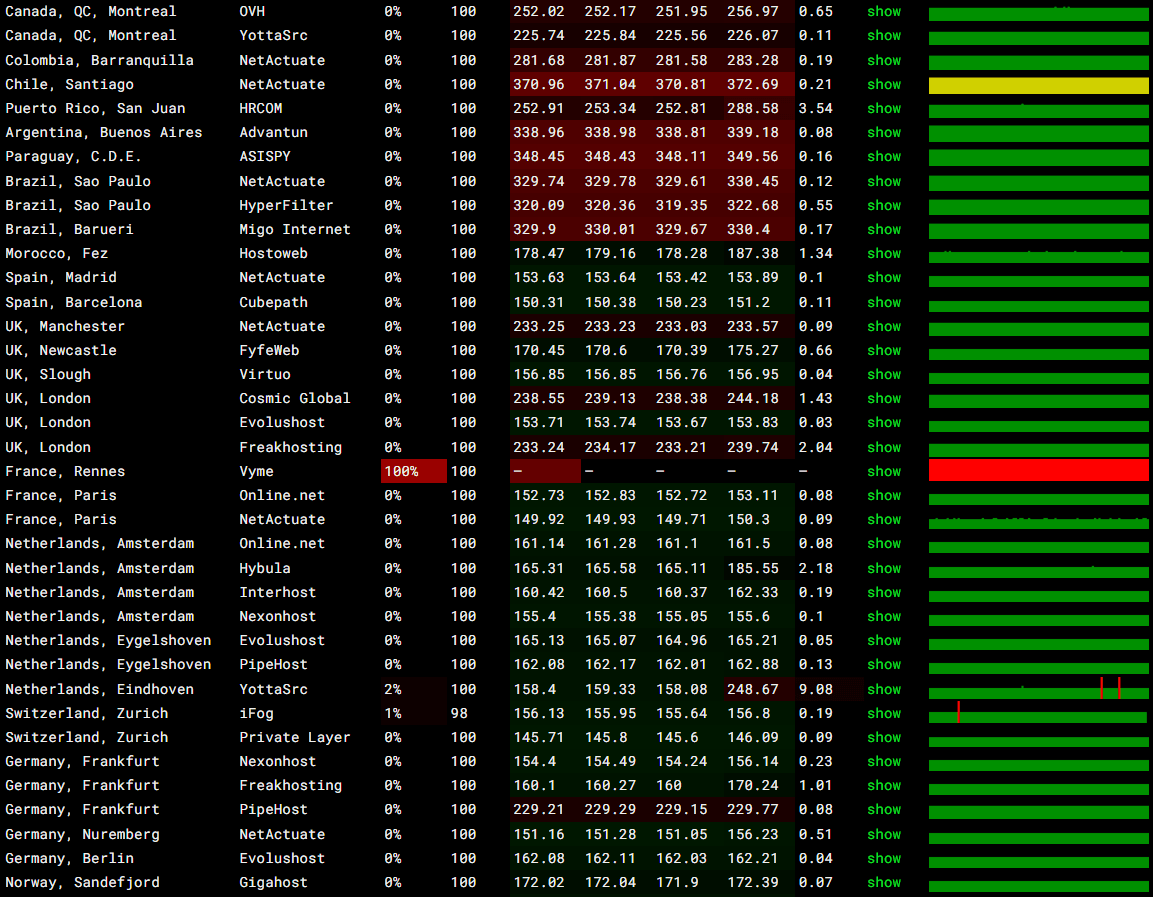This screenshot has width=1153, height=897.
Task: Click 'Advantun' provider name
Action: tap(273, 133)
